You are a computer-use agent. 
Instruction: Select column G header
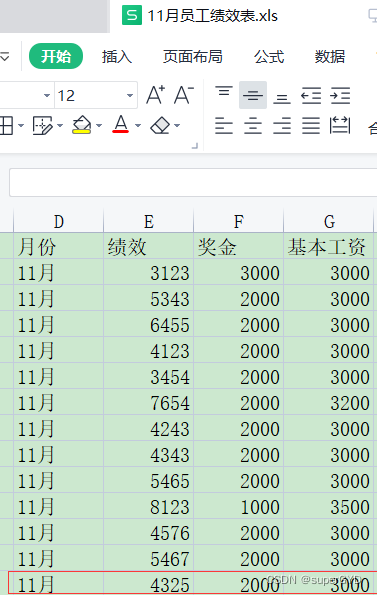tap(329, 221)
